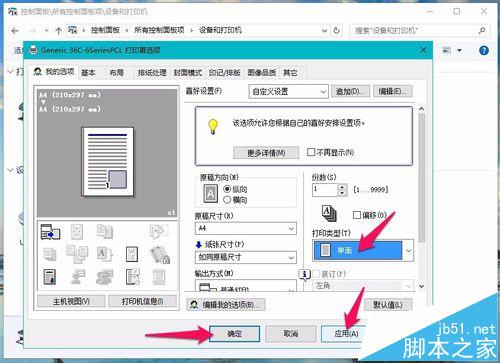
Task: Click the greyed grid table icon
Action: point(159,277)
